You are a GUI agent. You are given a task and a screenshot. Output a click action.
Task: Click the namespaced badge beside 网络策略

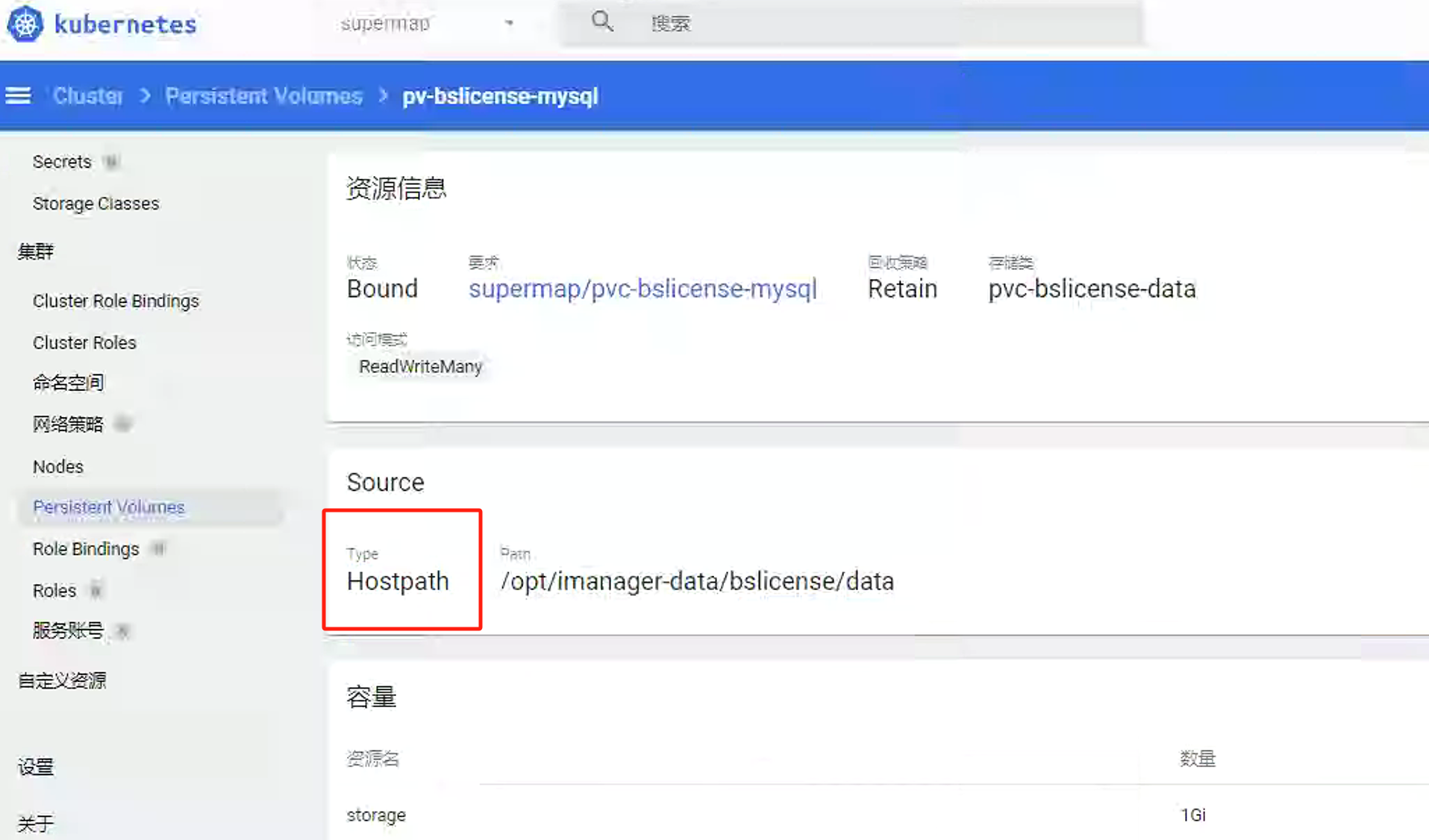click(123, 424)
